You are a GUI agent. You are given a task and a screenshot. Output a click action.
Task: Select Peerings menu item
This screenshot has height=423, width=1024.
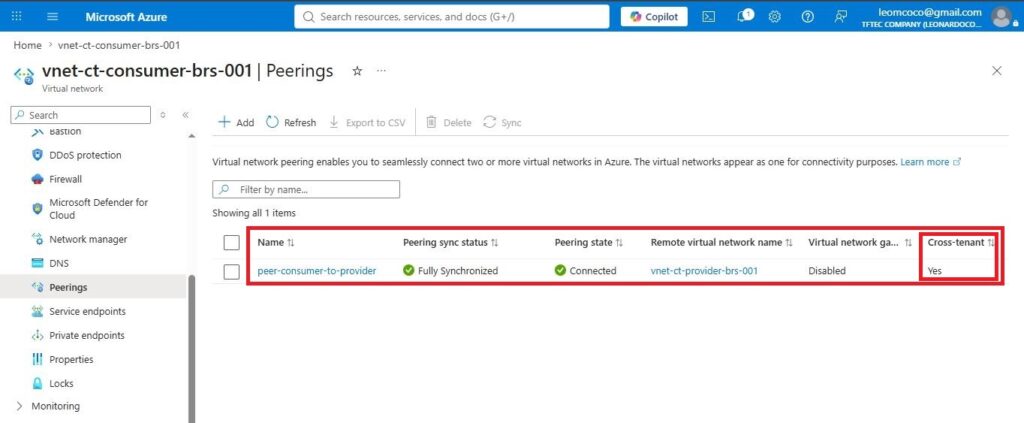coord(68,287)
